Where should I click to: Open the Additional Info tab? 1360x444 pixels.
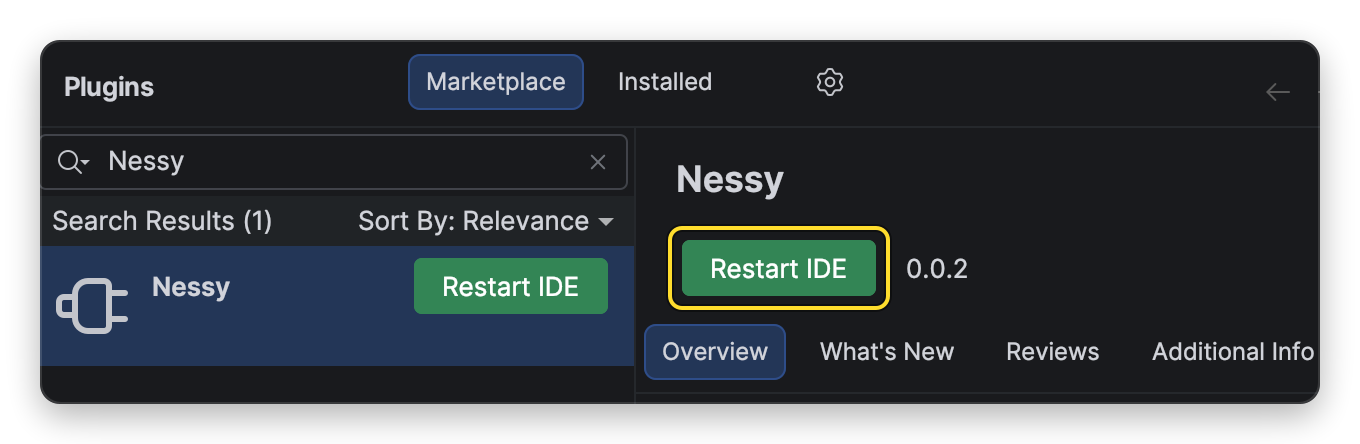[x=1233, y=352]
